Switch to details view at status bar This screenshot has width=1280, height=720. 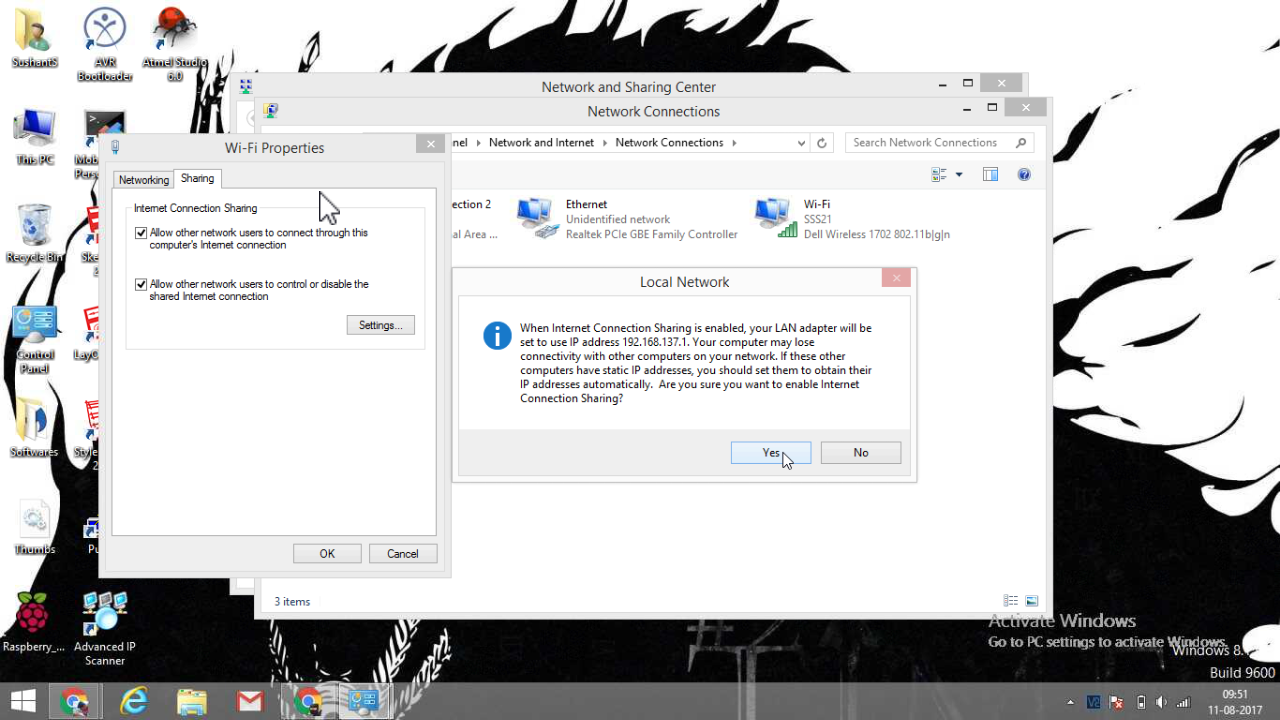pyautogui.click(x=1011, y=601)
